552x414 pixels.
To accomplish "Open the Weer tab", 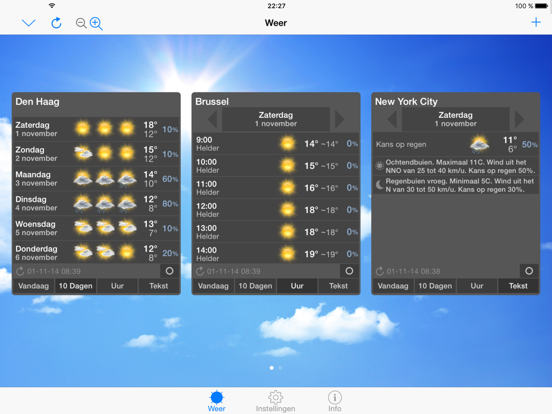I will [x=217, y=401].
